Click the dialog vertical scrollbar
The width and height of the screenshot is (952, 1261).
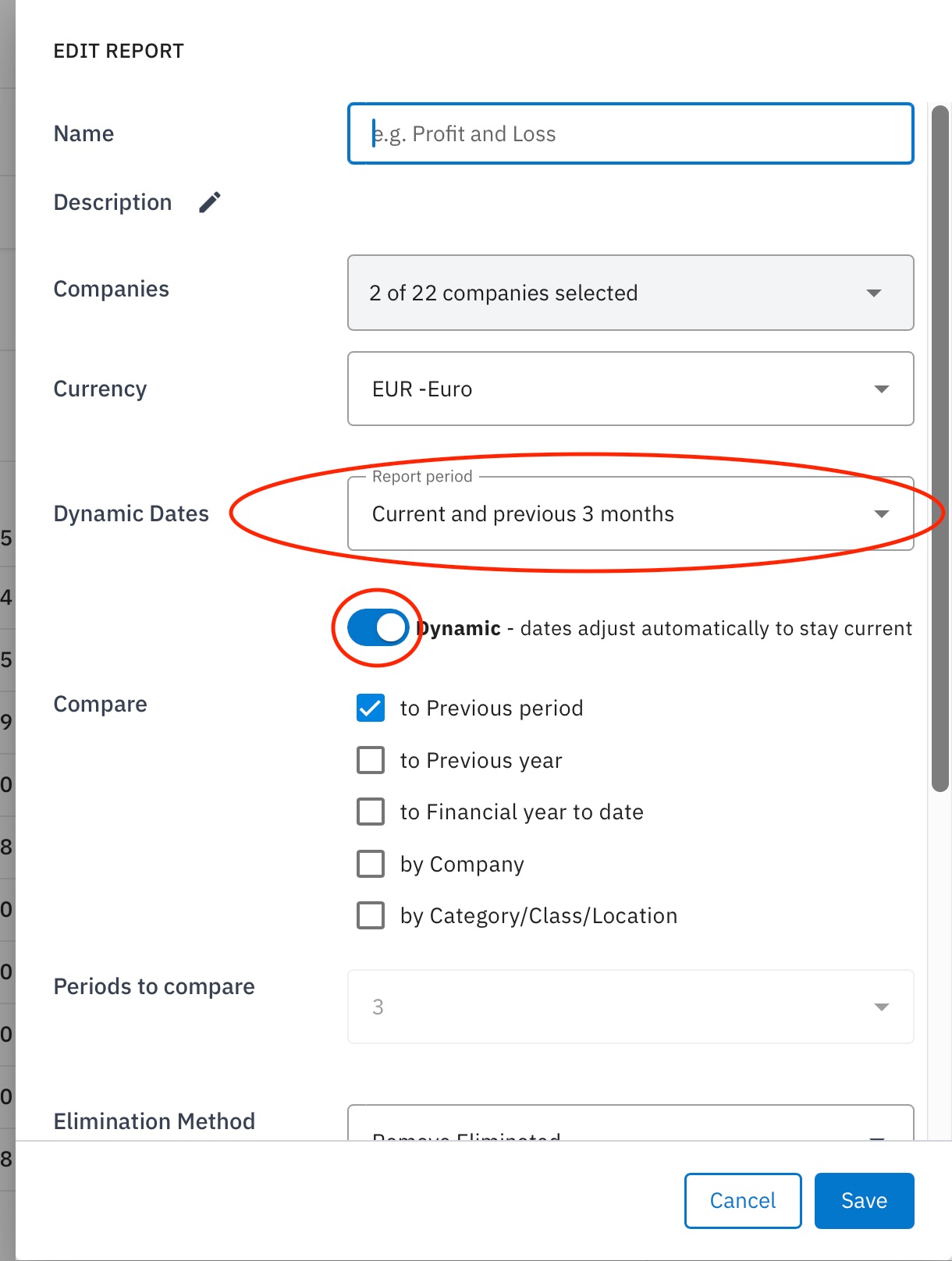pyautogui.click(x=940, y=449)
